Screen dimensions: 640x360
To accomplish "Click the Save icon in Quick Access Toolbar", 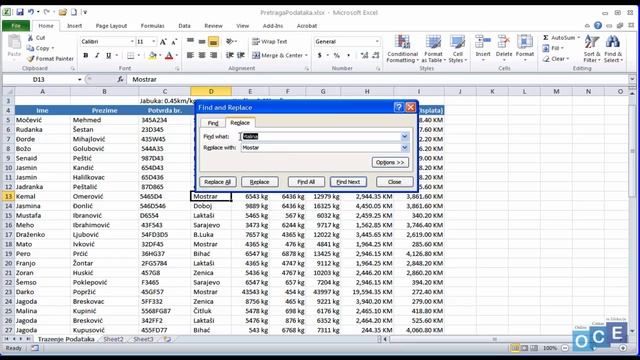I will [x=20, y=12].
